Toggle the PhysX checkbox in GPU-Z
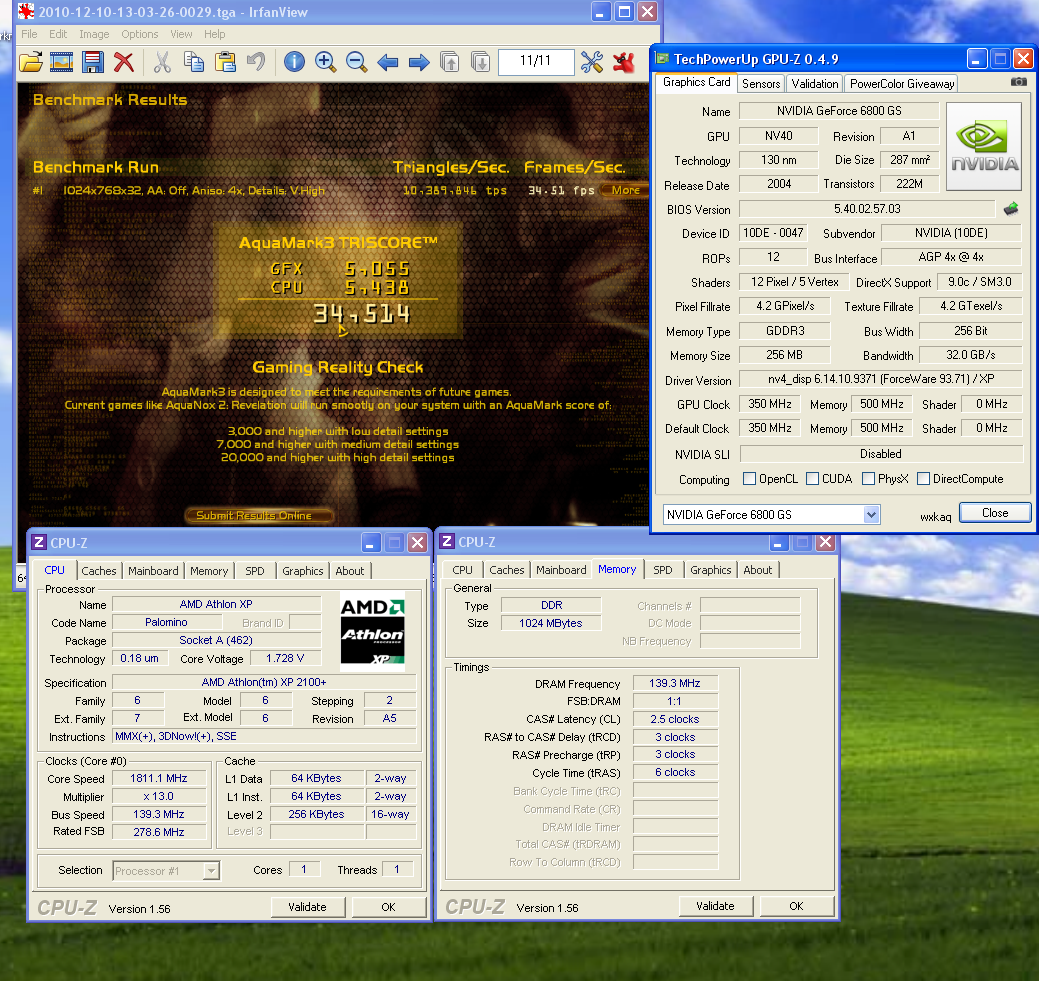 click(868, 479)
